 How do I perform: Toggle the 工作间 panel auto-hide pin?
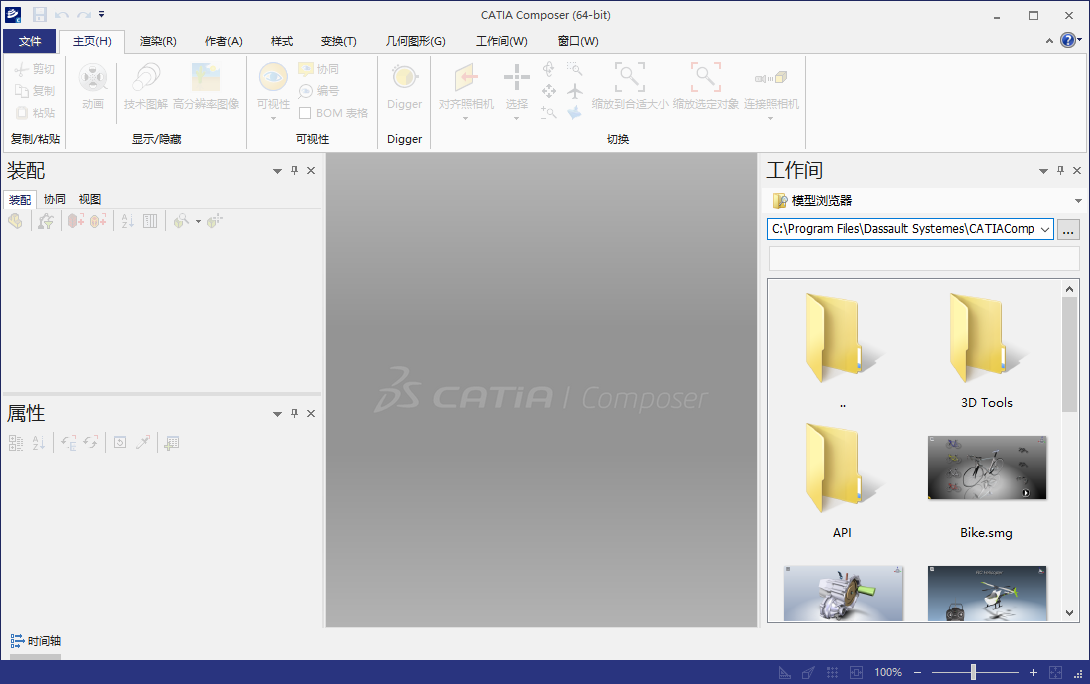(x=1060, y=170)
